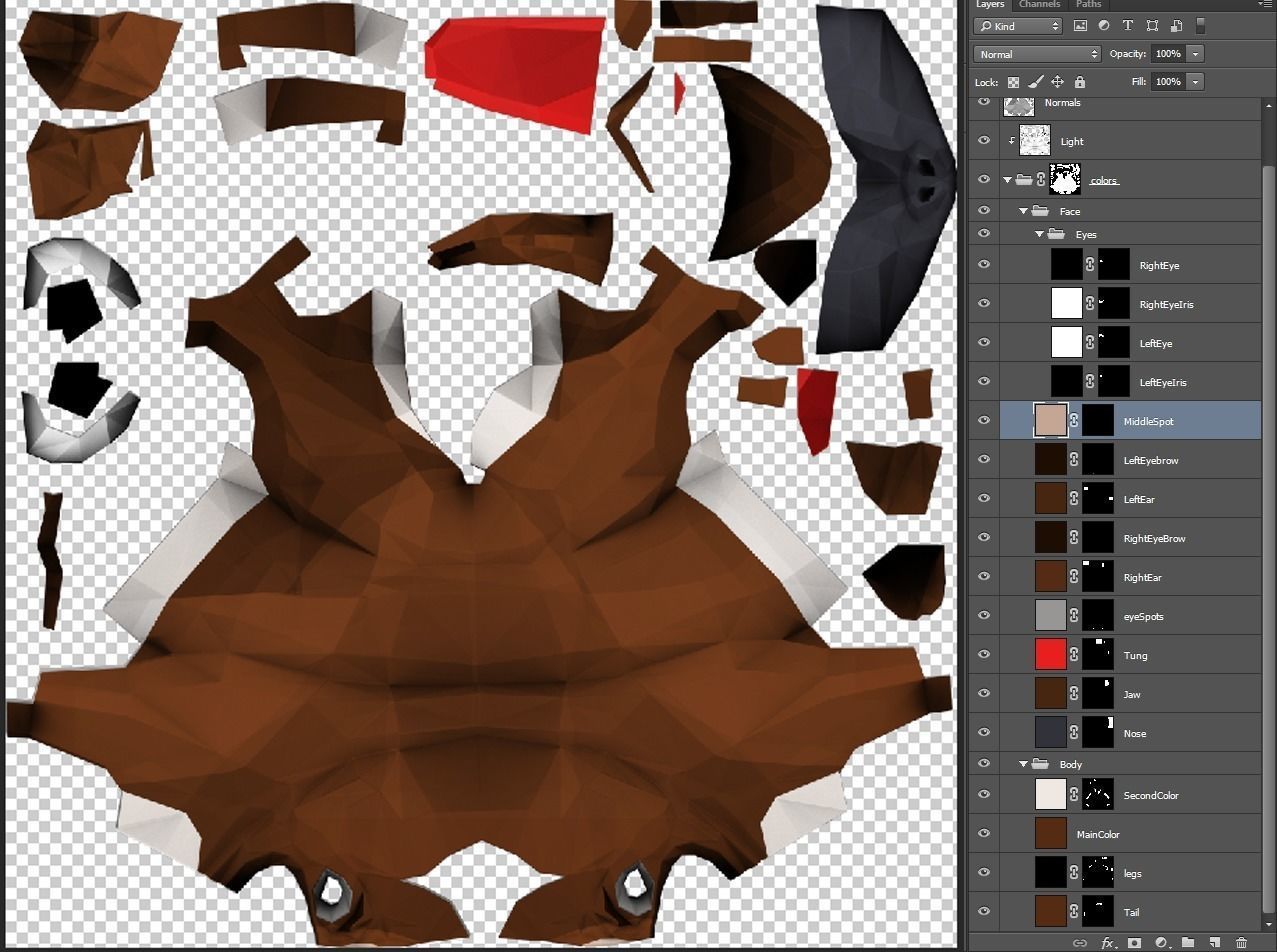Hide the Normals layer
This screenshot has height=952, width=1277.
click(x=984, y=102)
